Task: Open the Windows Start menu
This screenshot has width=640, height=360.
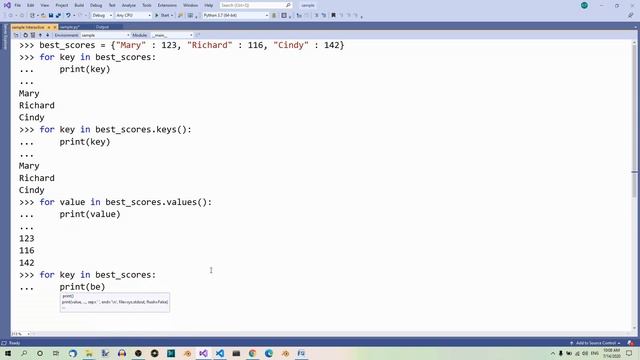Action: pyautogui.click(x=8, y=353)
